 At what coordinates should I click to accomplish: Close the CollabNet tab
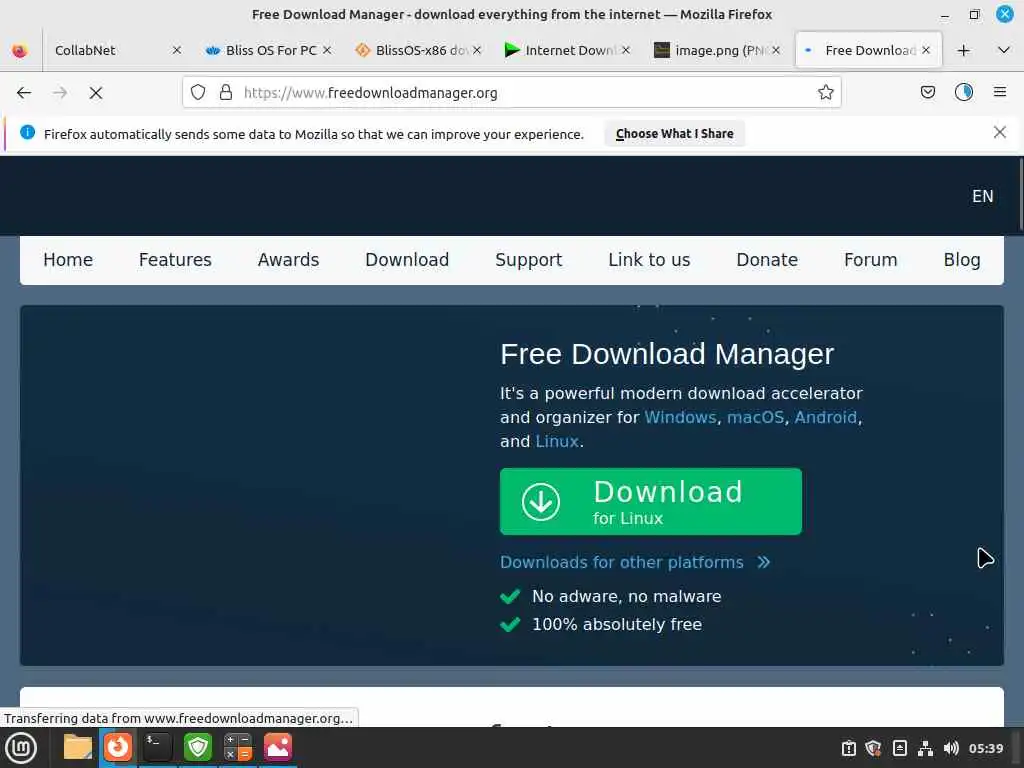click(177, 50)
